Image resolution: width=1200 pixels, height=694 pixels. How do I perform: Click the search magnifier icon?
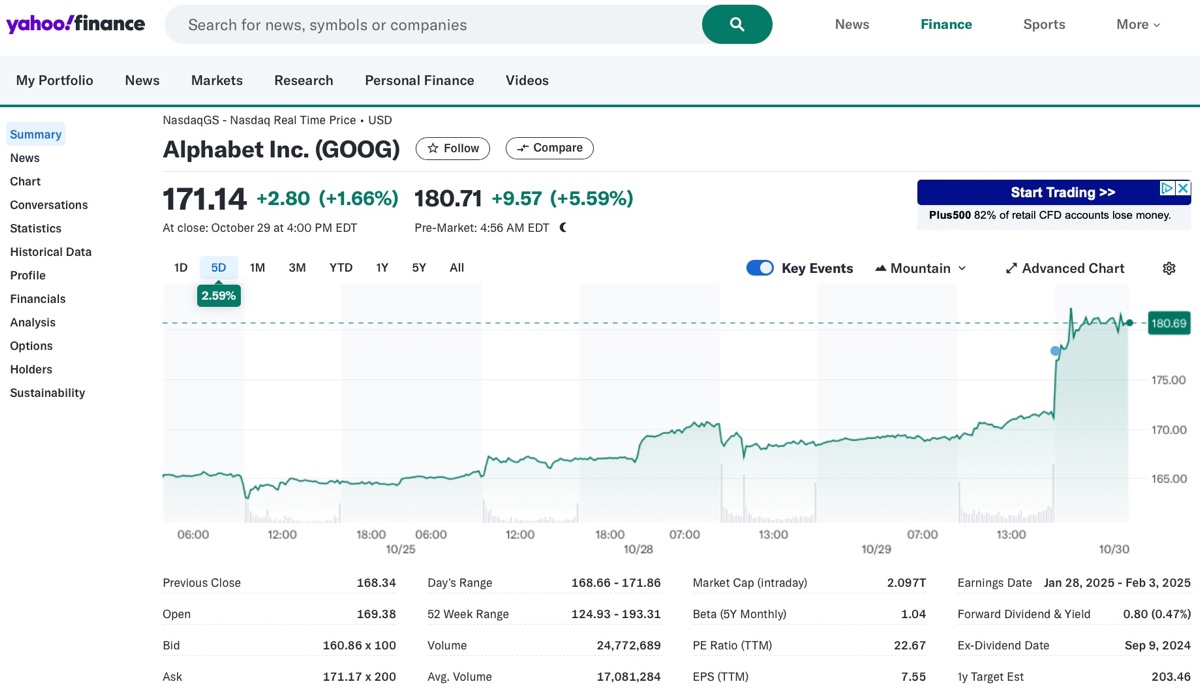pyautogui.click(x=737, y=23)
